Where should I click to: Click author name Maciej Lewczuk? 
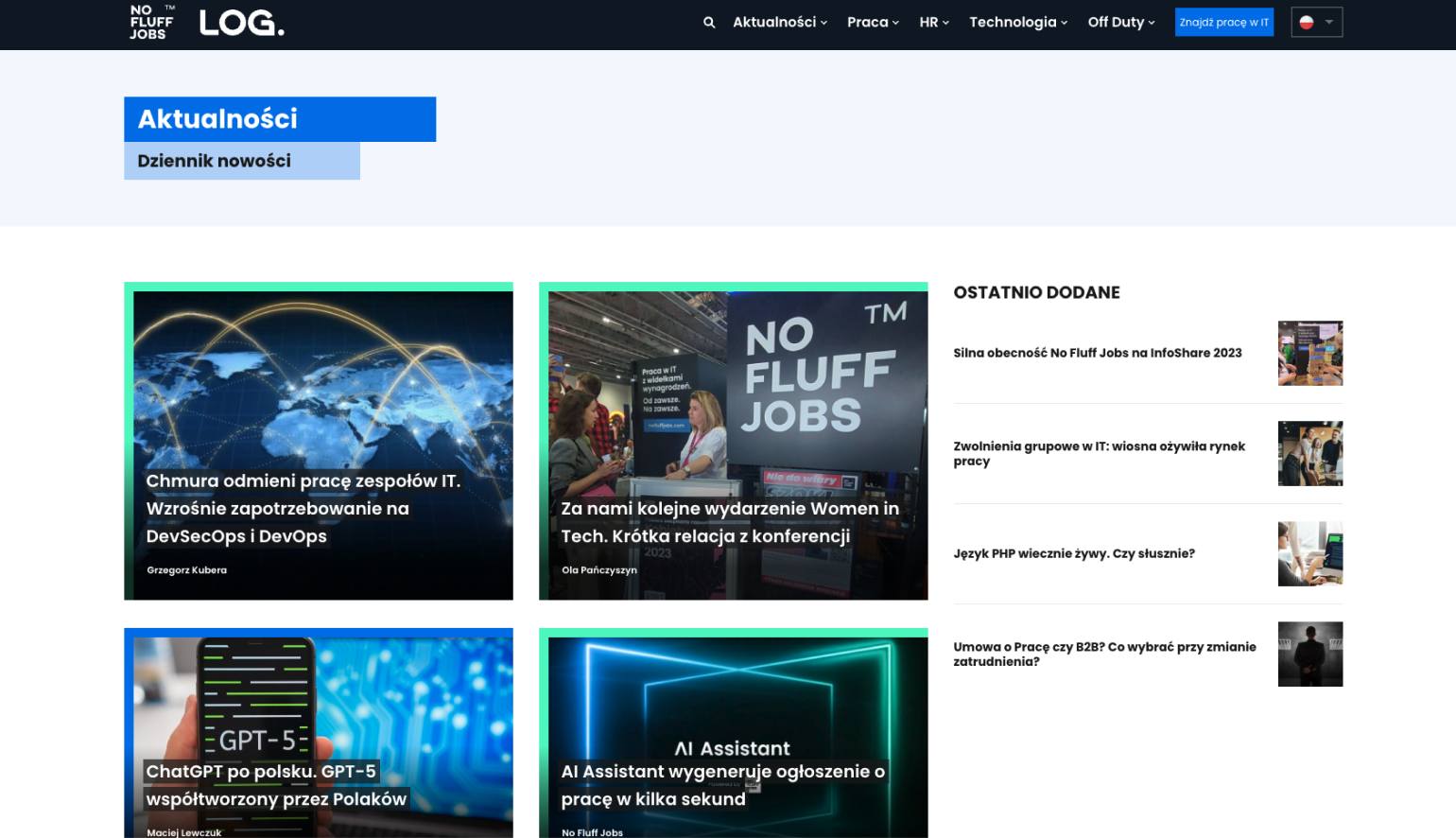coord(183,832)
